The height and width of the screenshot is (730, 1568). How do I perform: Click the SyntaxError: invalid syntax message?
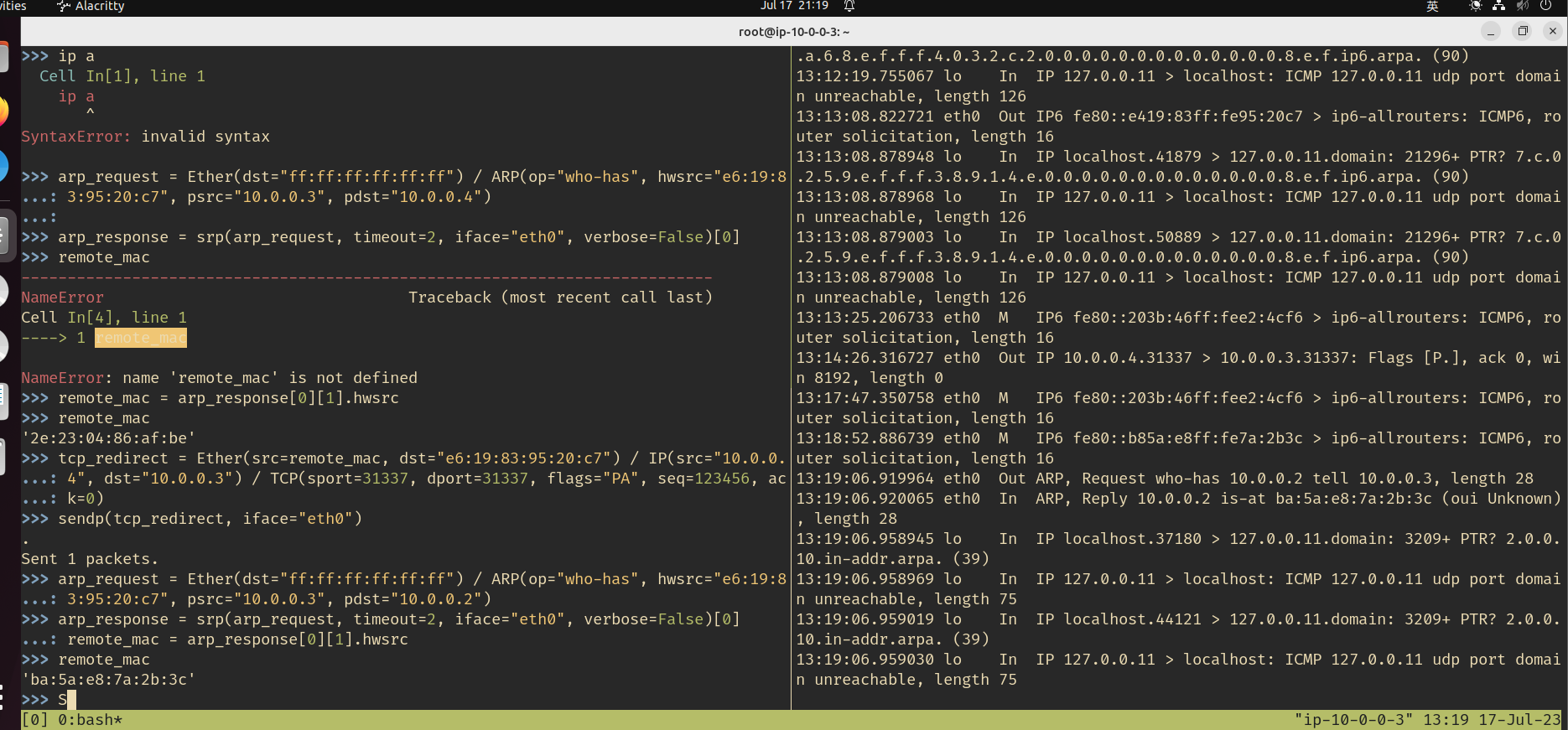(146, 137)
